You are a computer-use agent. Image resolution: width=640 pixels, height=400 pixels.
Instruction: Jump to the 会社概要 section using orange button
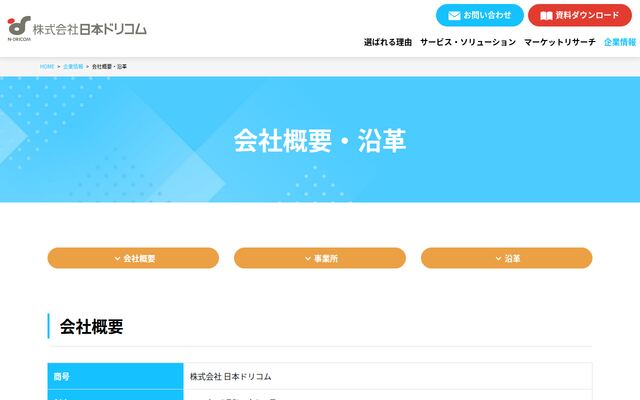(x=133, y=258)
